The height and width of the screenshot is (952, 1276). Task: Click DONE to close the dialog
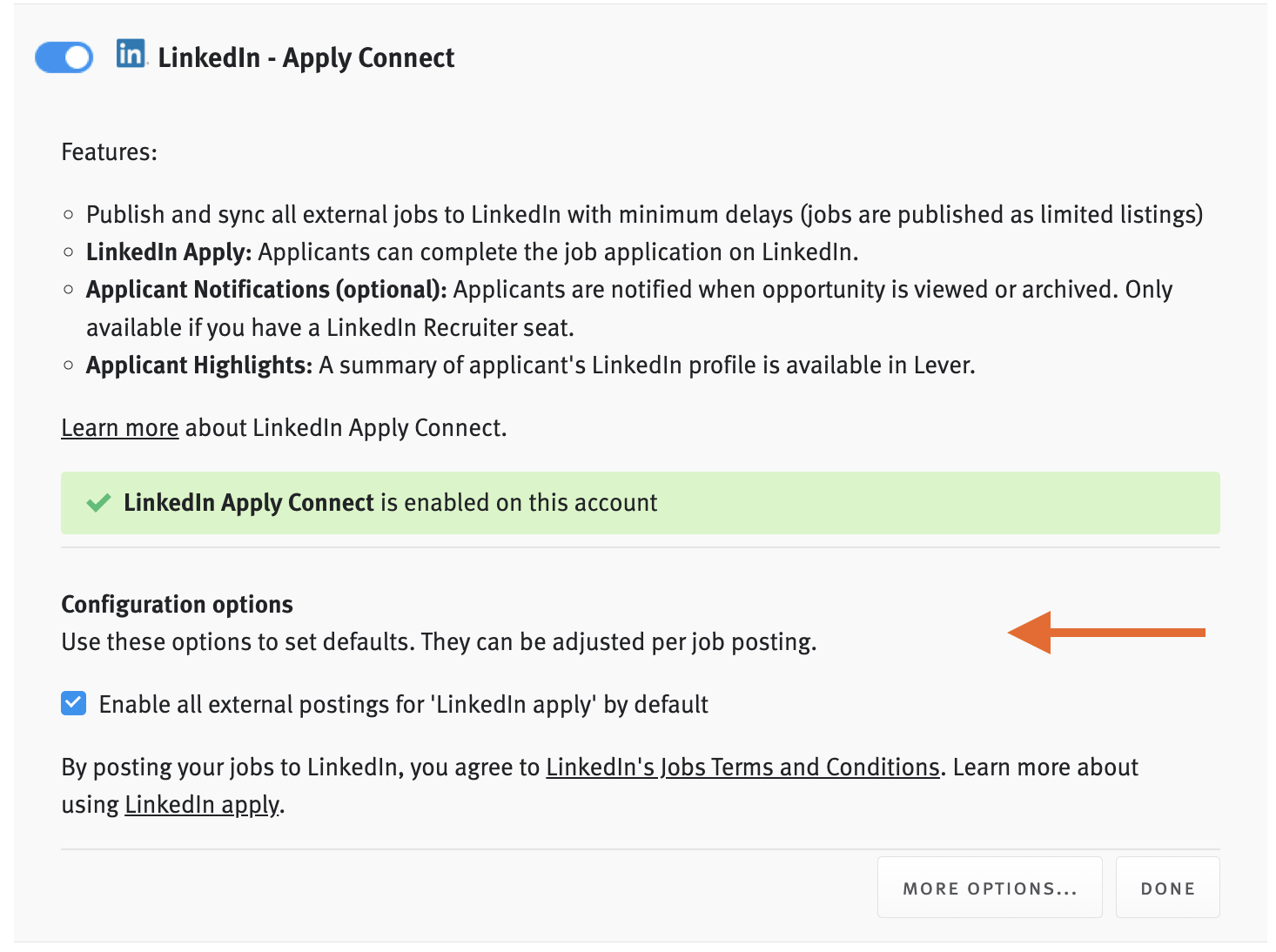tap(1167, 888)
